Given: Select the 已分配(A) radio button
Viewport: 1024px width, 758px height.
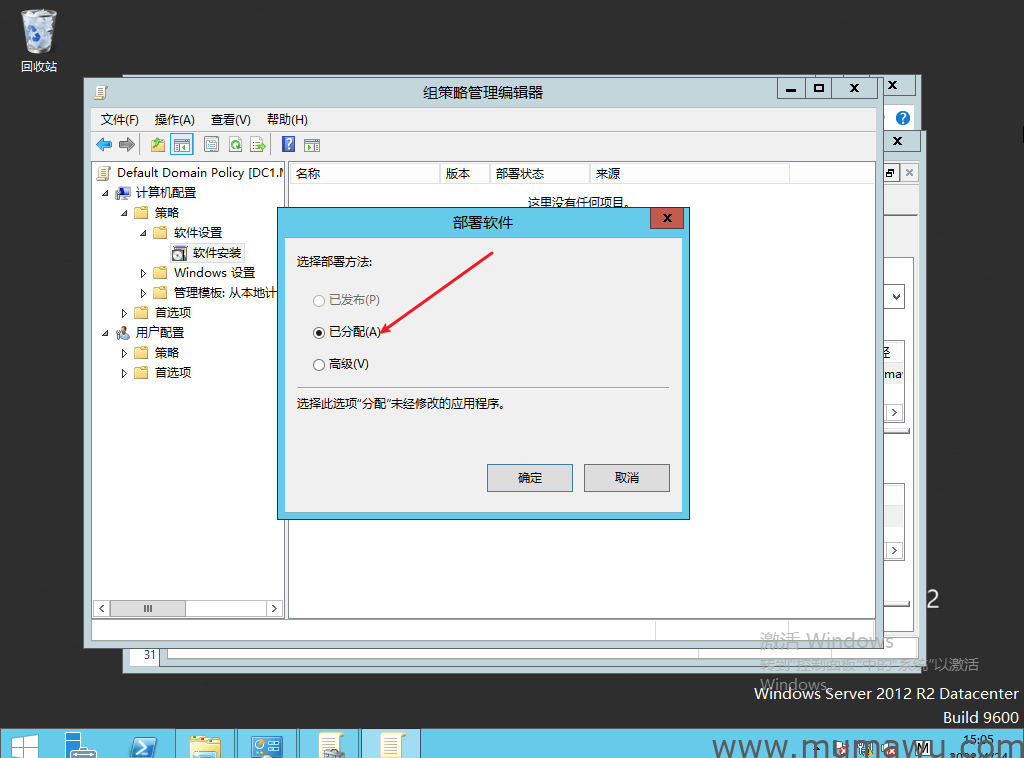Looking at the screenshot, I should tap(319, 332).
